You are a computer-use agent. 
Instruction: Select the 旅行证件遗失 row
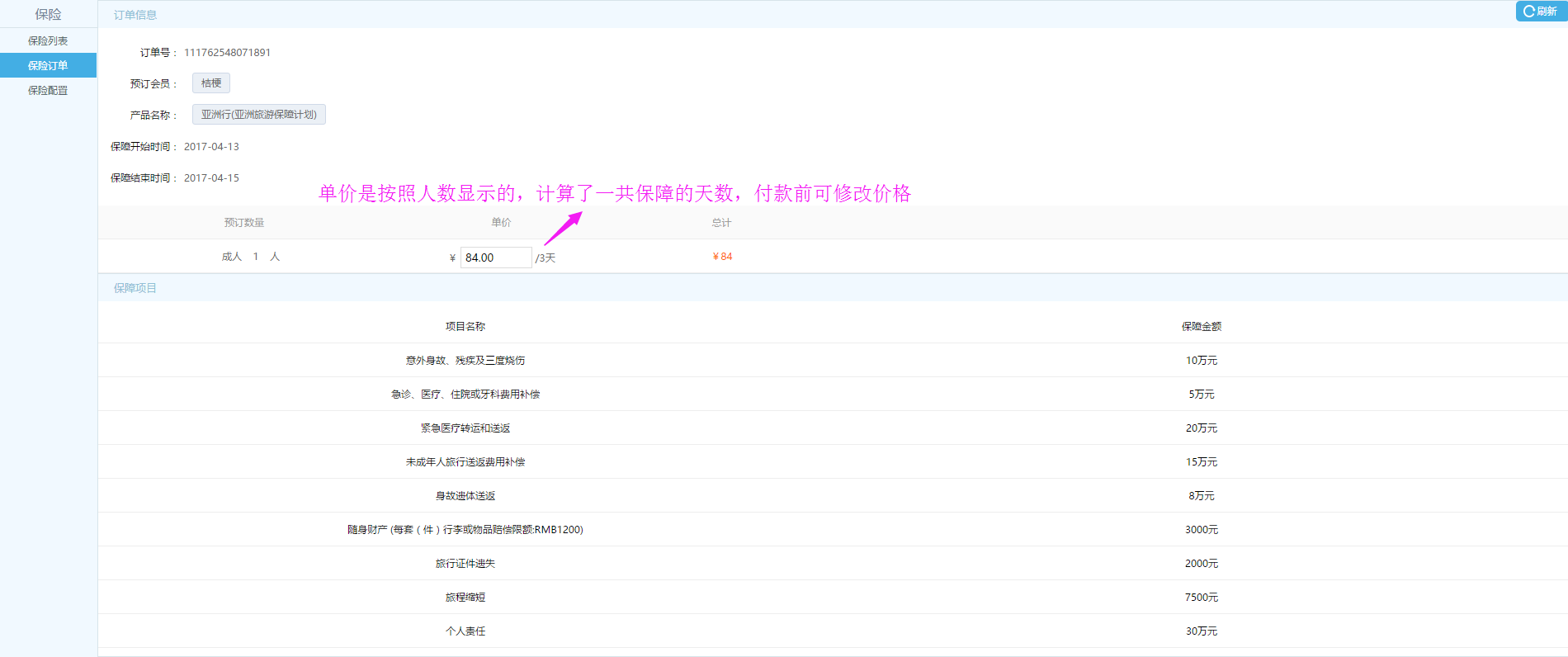point(465,564)
